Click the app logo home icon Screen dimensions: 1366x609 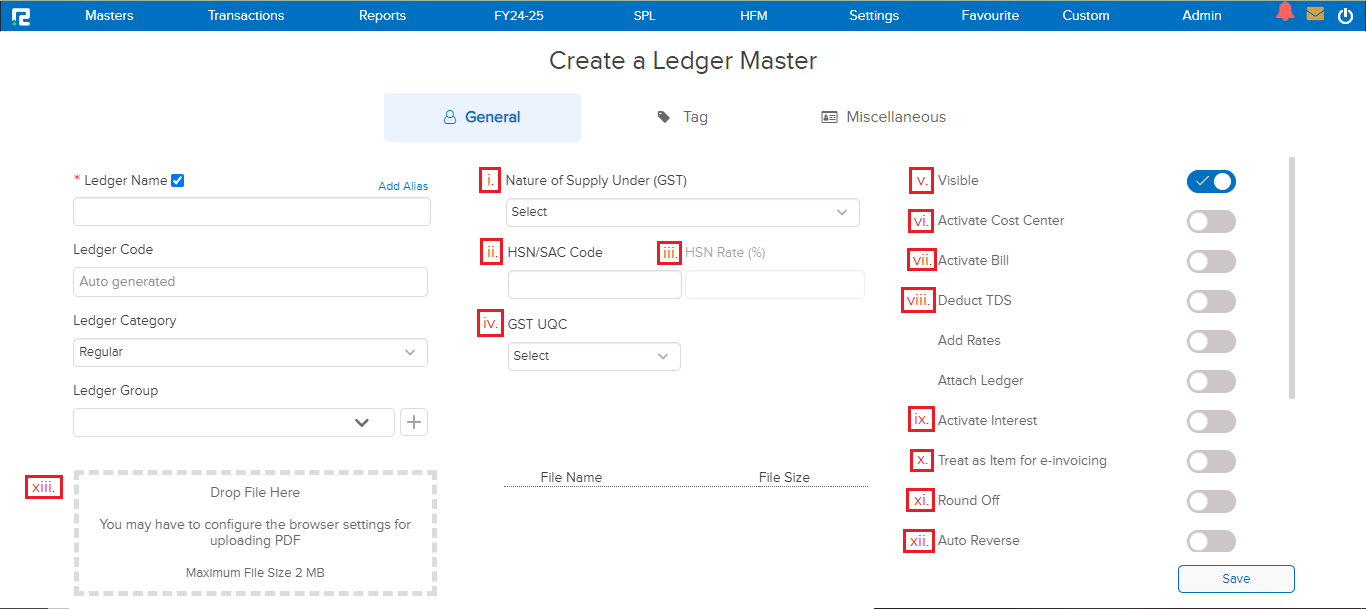20,15
